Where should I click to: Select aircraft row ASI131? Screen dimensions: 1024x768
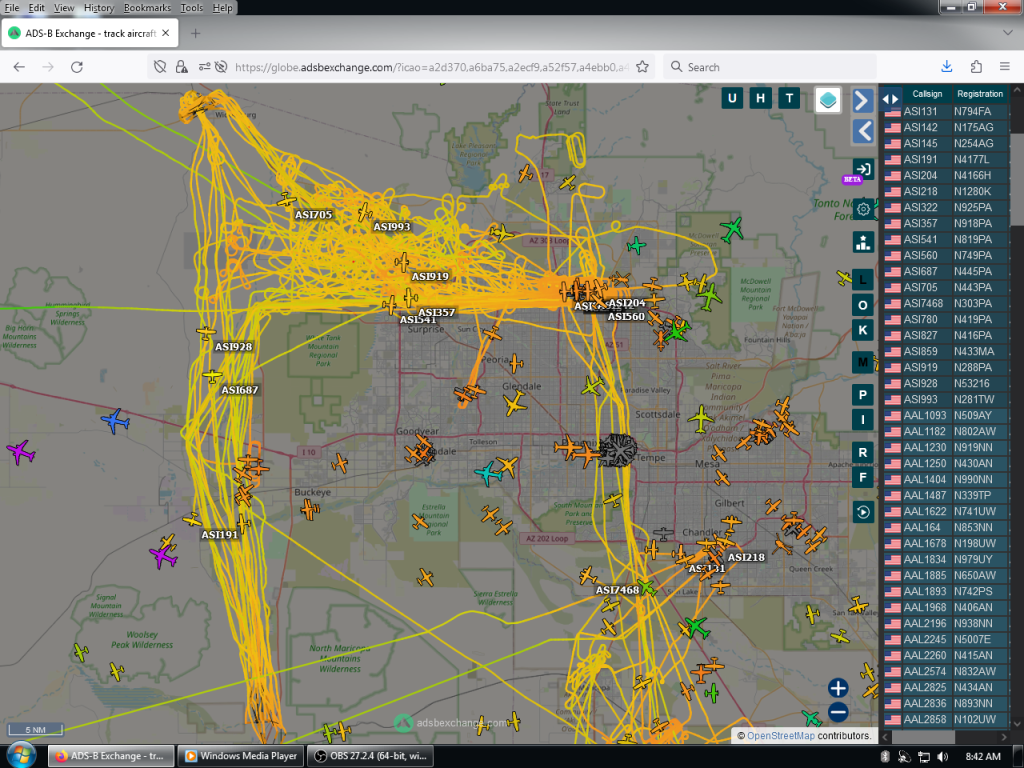946,112
